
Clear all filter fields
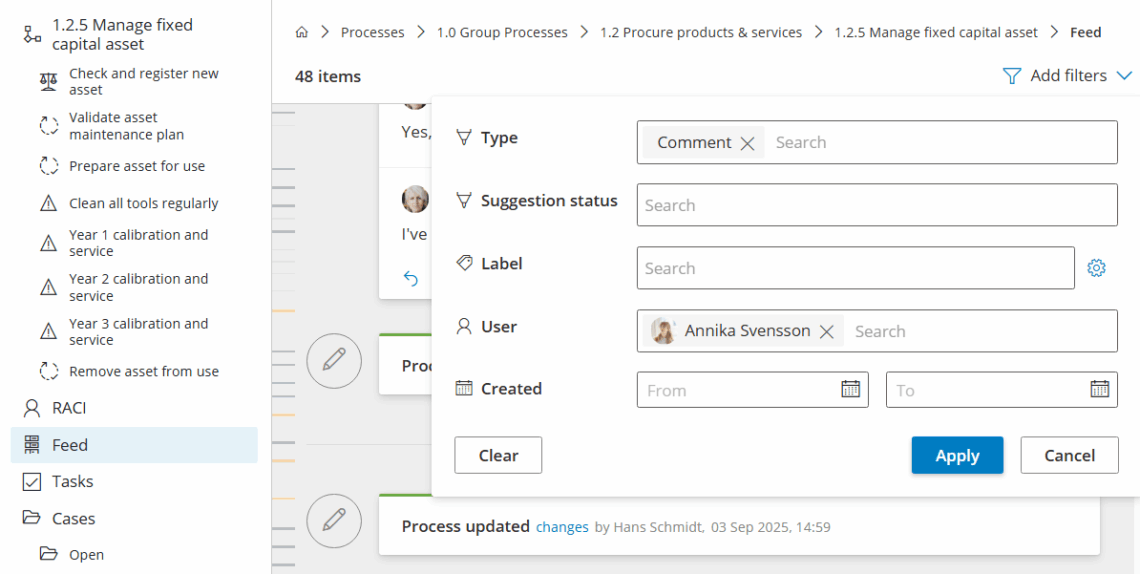498,456
